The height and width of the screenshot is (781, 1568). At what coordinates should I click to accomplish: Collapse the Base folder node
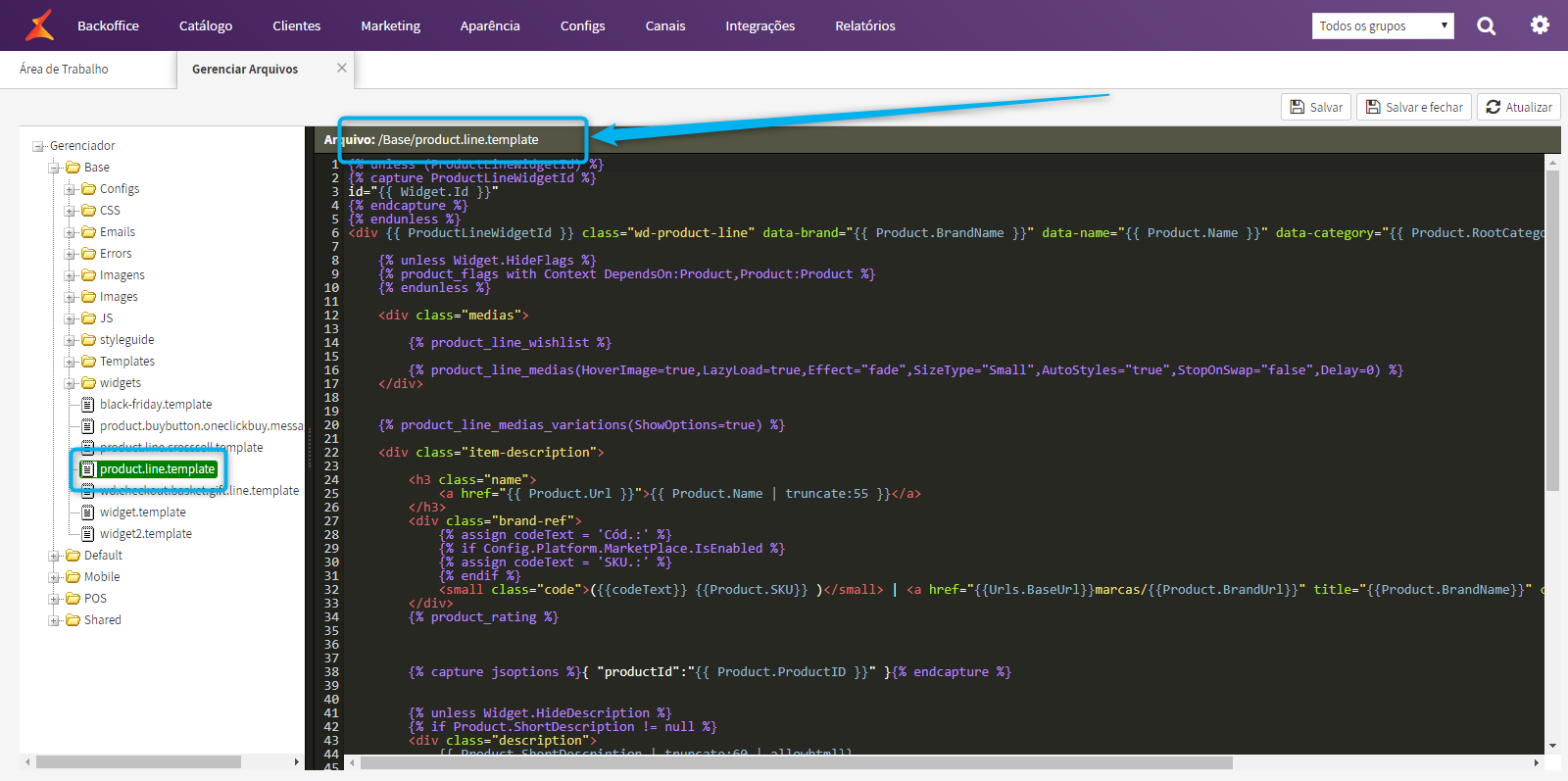click(55, 168)
